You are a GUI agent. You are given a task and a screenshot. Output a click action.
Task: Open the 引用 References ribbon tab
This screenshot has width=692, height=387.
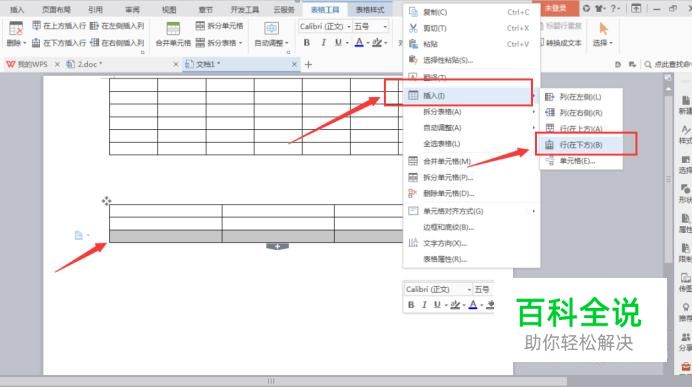95,9
